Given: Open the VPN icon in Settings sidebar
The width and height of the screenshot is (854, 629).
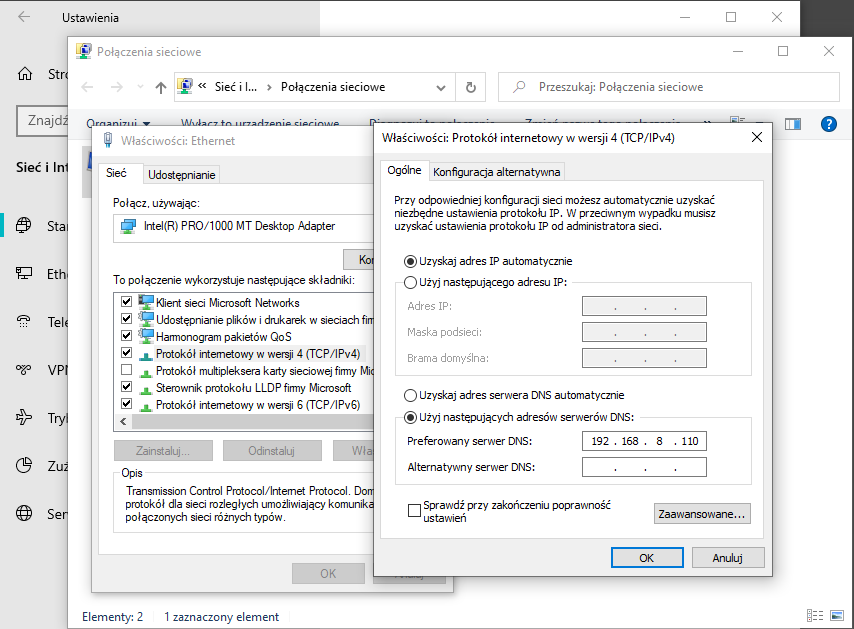Looking at the screenshot, I should coord(24,370).
